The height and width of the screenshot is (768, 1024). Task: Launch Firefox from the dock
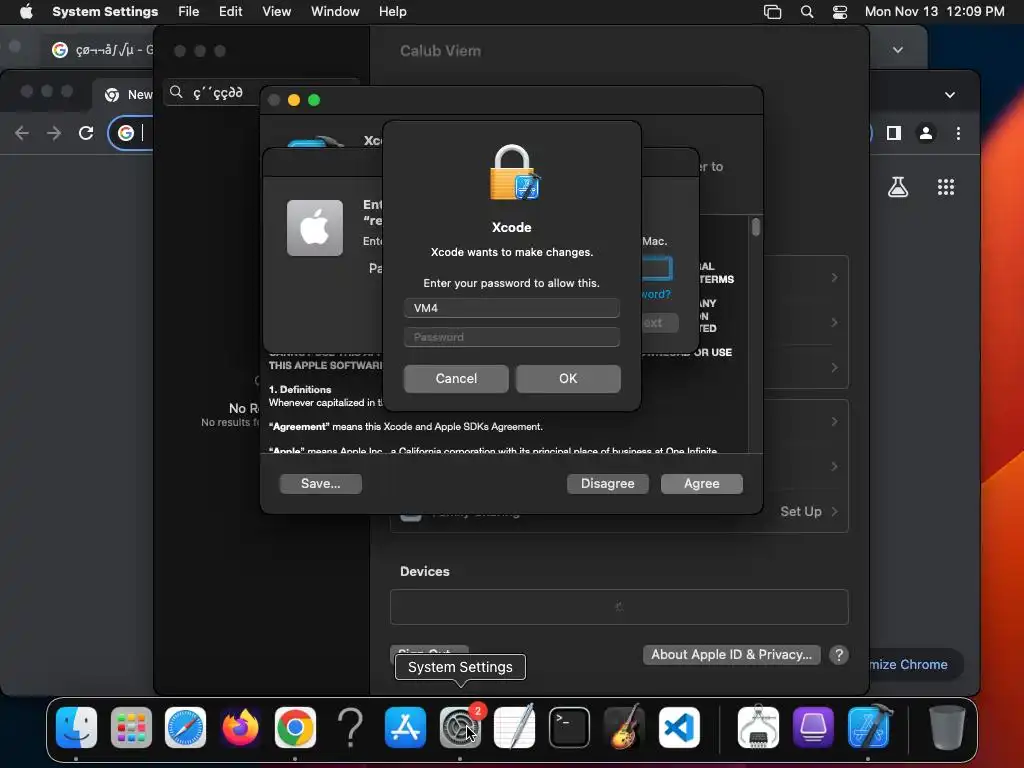240,727
